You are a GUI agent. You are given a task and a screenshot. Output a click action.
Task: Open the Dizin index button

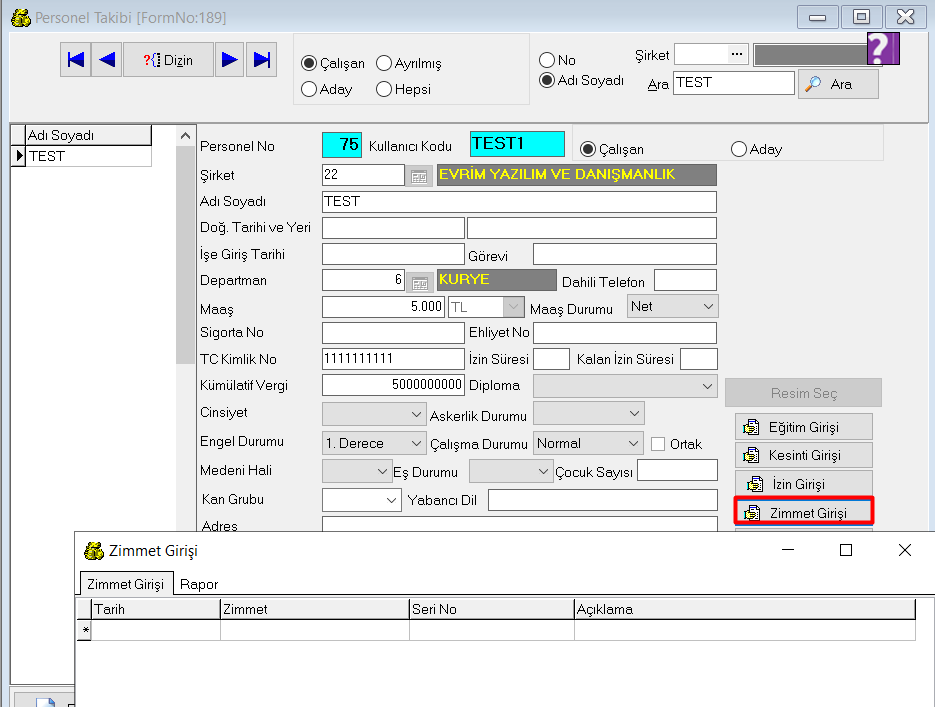(168, 60)
